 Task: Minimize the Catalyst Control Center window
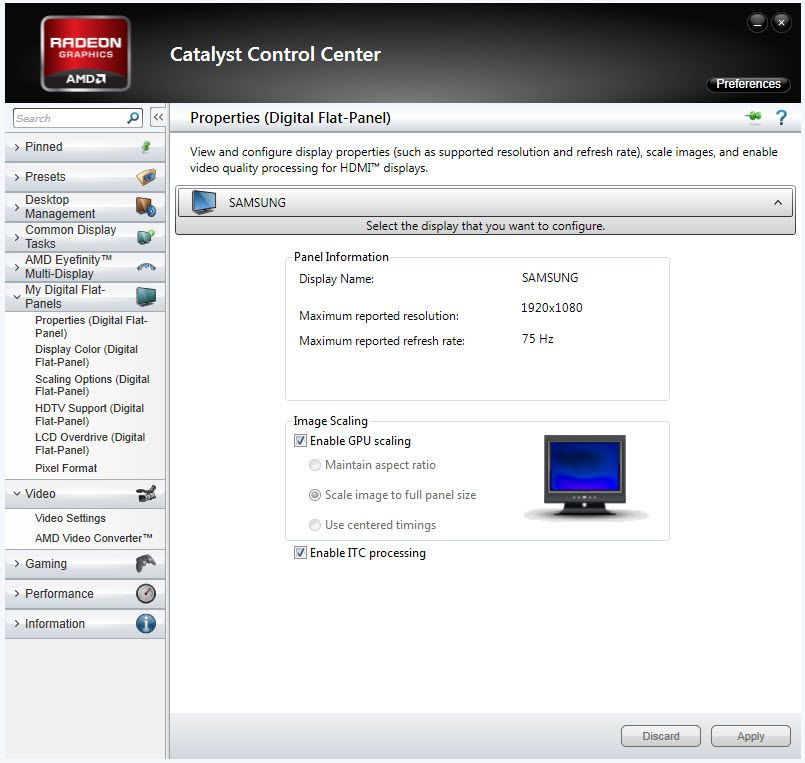(757, 22)
